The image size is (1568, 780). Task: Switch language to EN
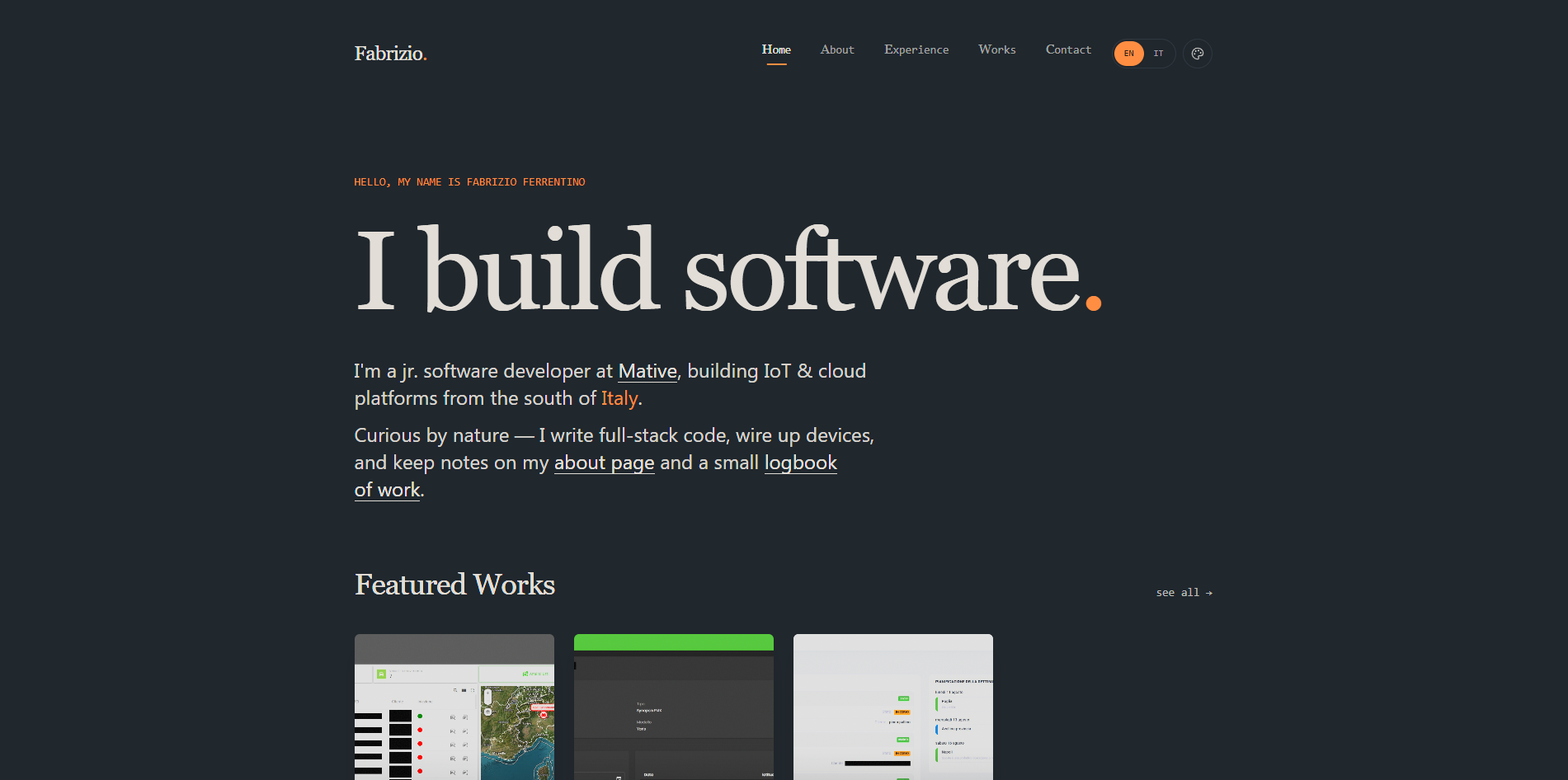1128,54
